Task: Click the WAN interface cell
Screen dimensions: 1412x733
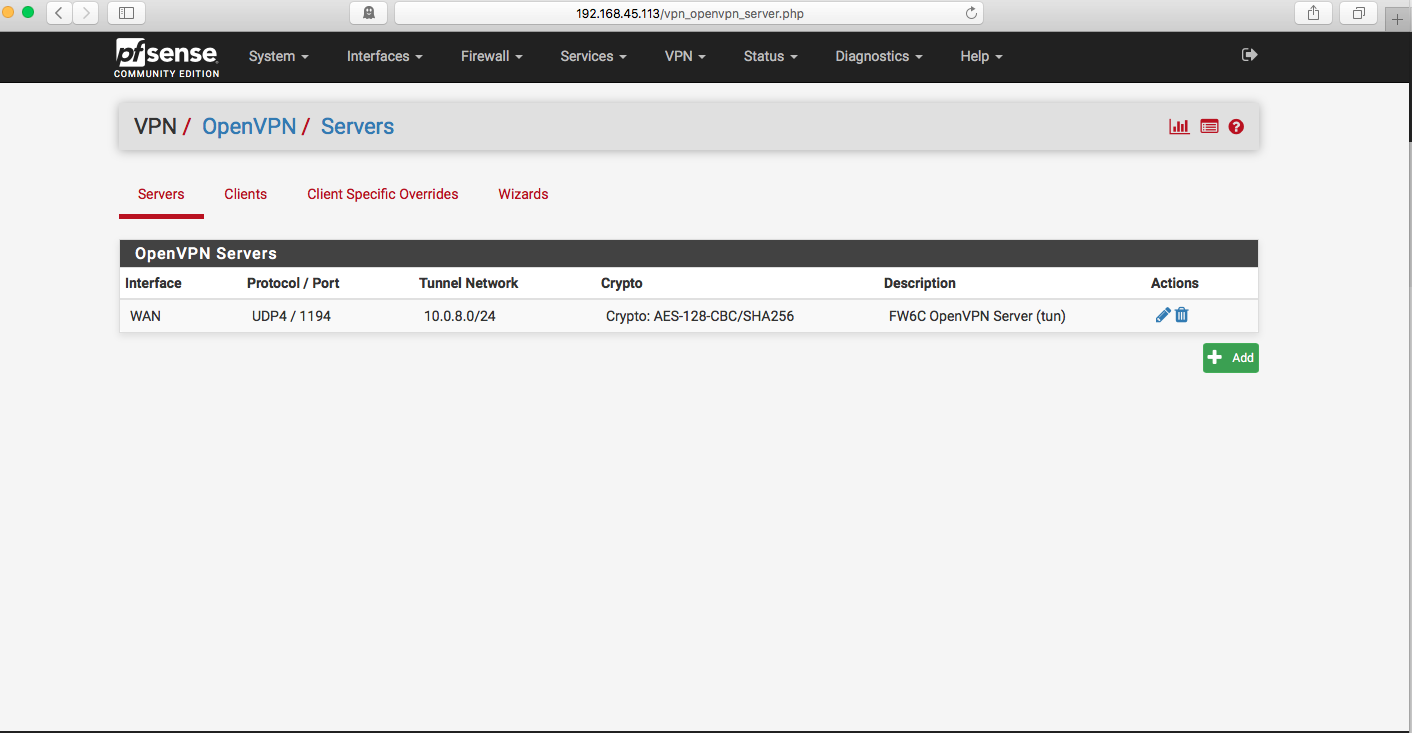Action: coord(145,316)
